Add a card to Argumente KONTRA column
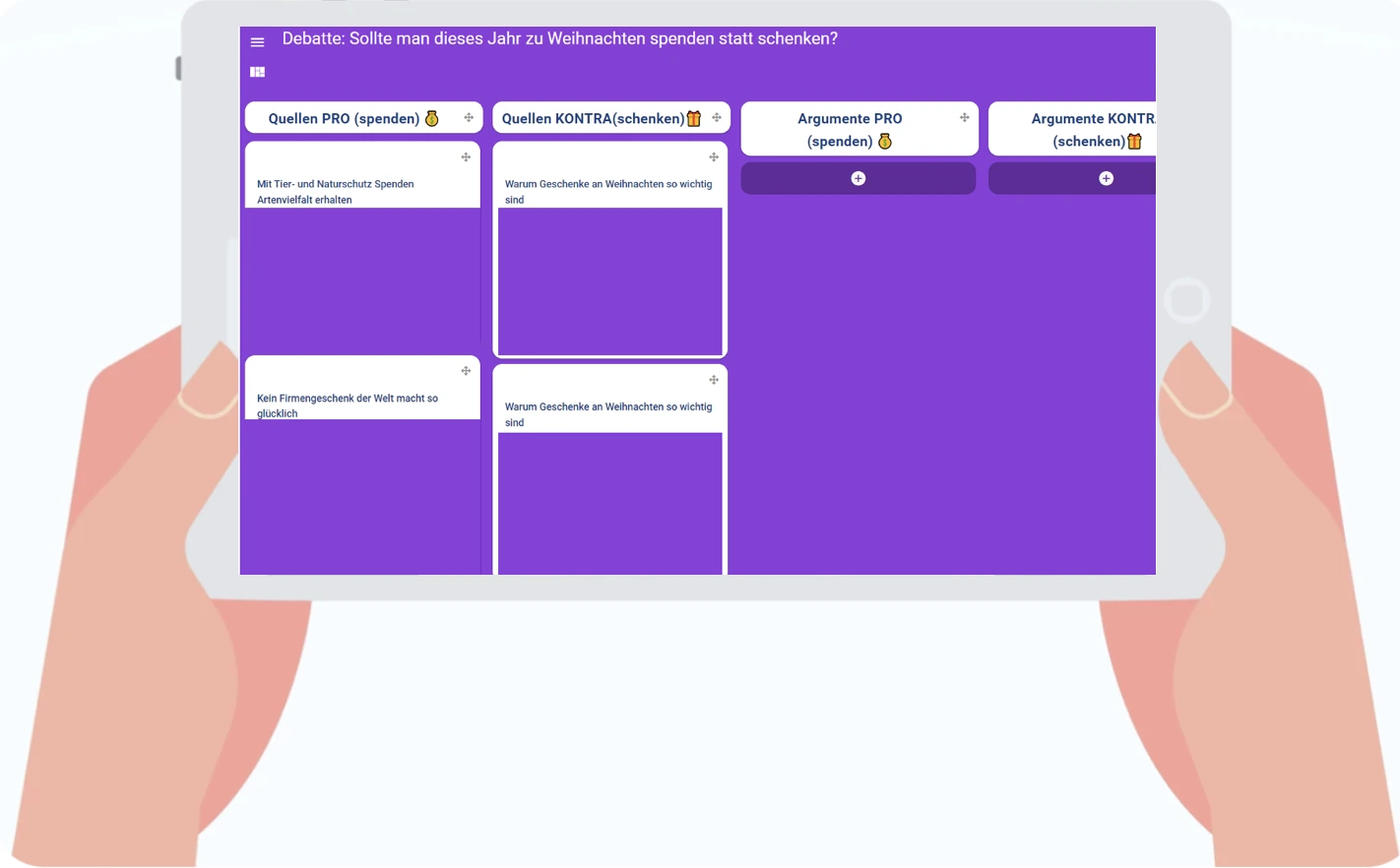Viewport: 1400px width, 868px height. 1106,178
